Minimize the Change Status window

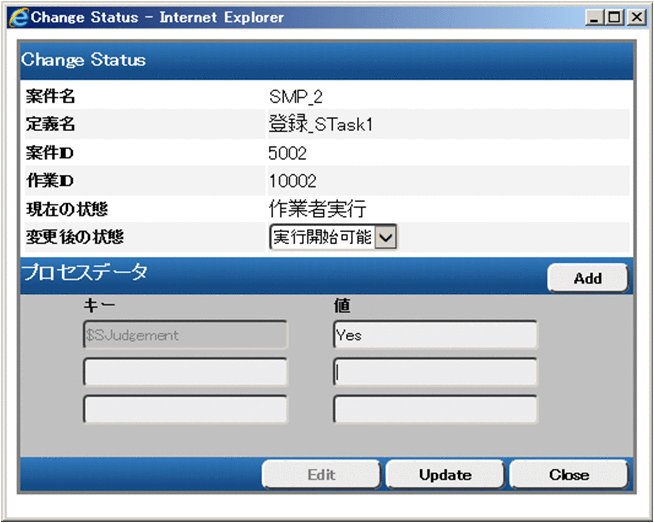pyautogui.click(x=595, y=18)
